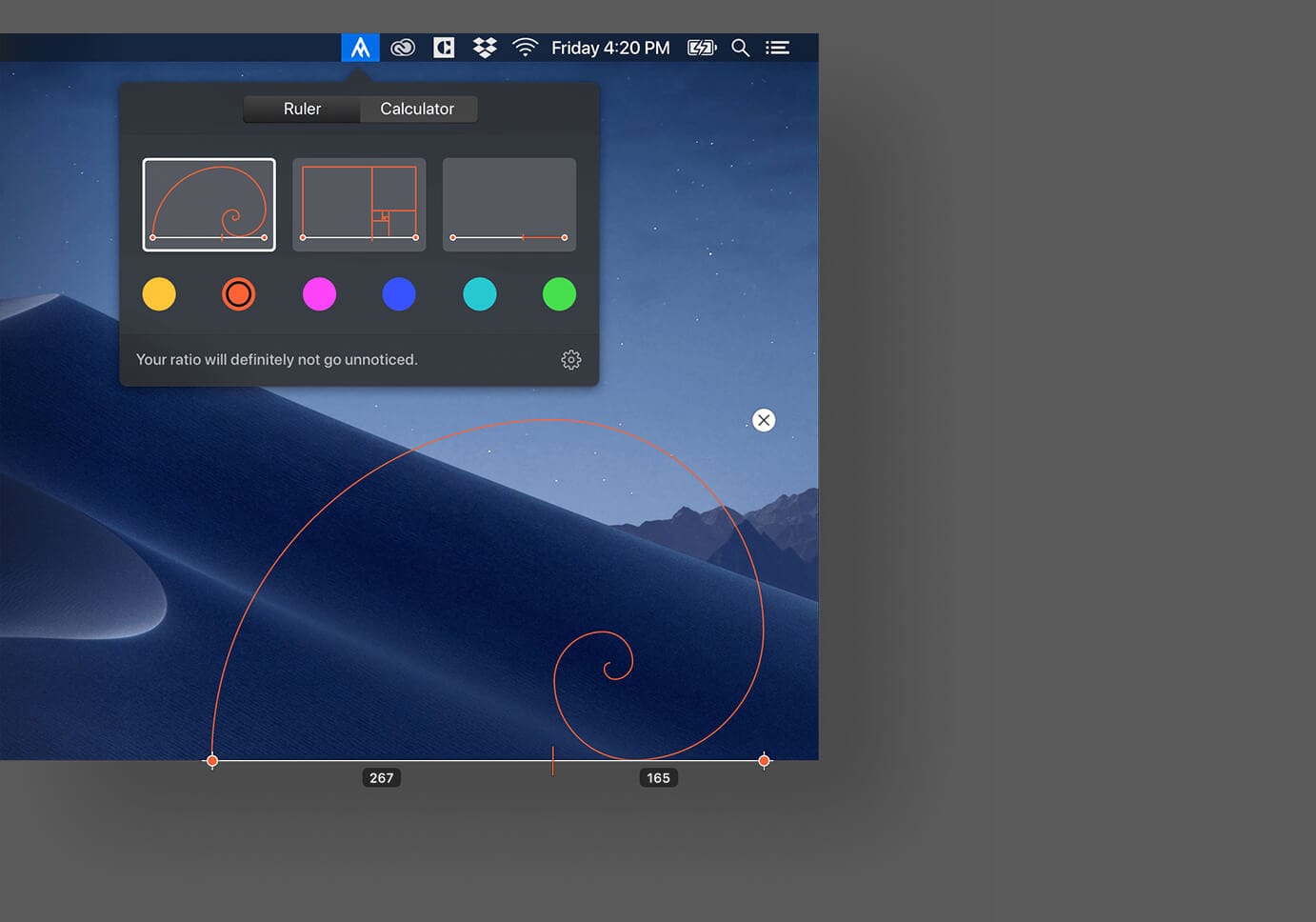Dismiss the spiral overlay with the X button
The width and height of the screenshot is (1316, 922).
coord(763,420)
